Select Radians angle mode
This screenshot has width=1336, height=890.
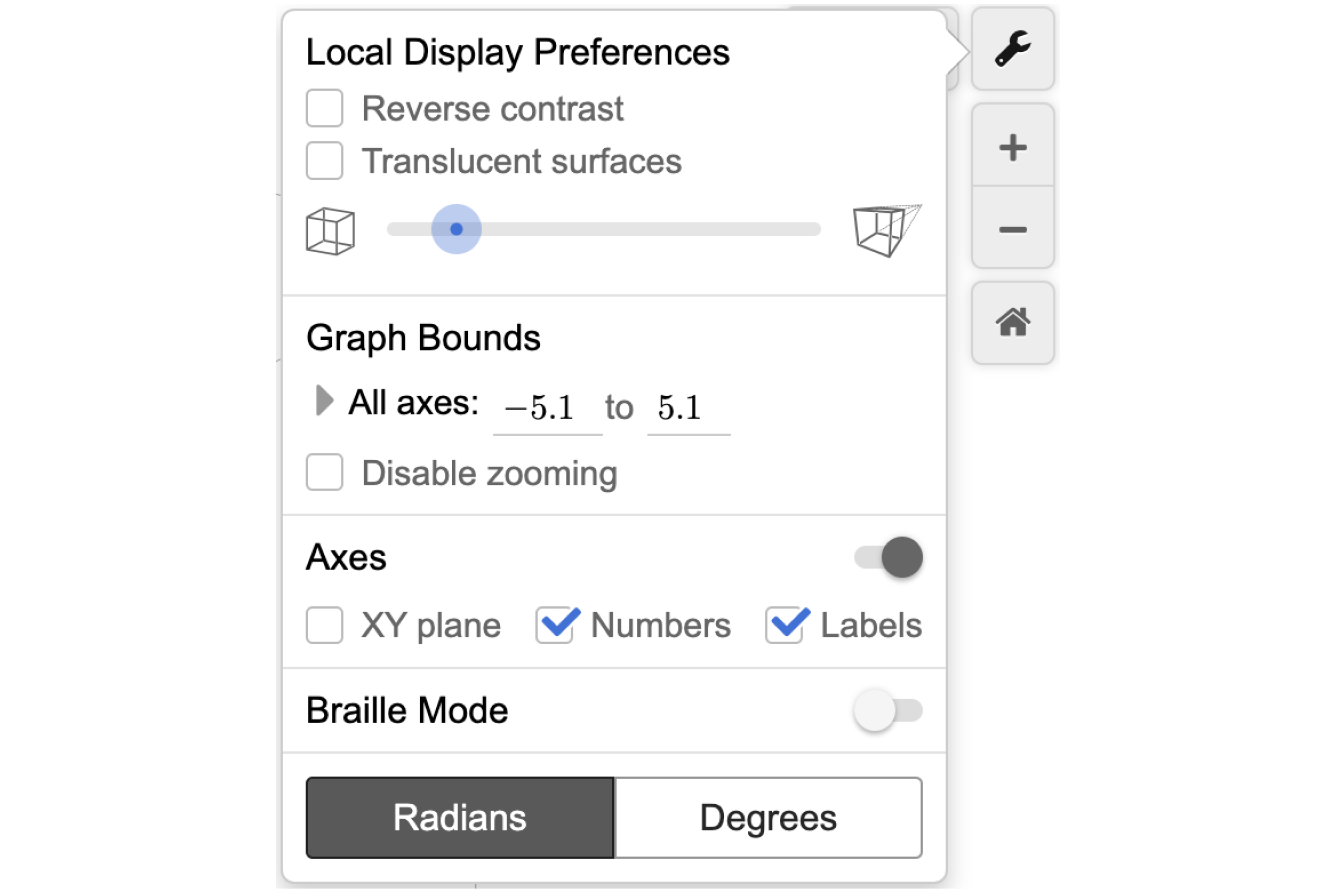click(x=460, y=818)
